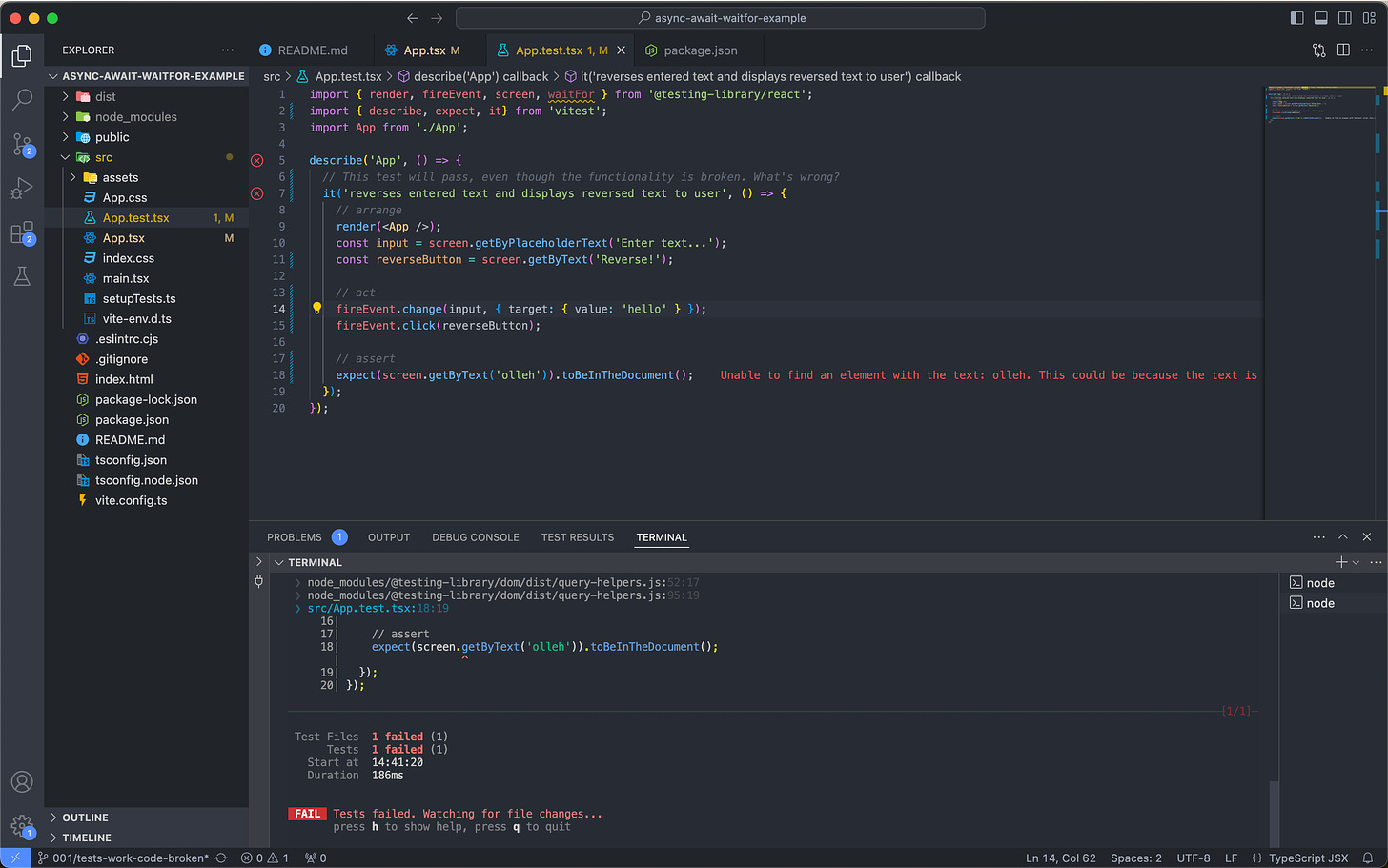This screenshot has height=868, width=1388.
Task: Create a new terminal with plus icon
Action: [x=1341, y=562]
